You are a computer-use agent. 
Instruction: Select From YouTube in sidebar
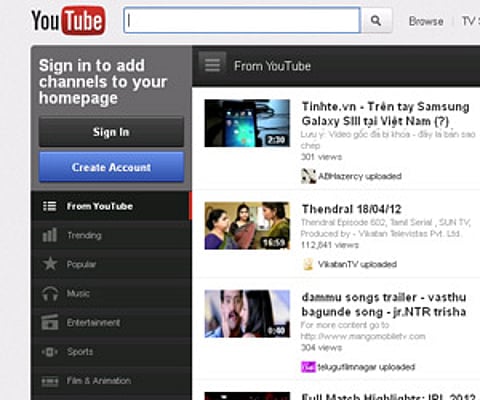pos(111,206)
